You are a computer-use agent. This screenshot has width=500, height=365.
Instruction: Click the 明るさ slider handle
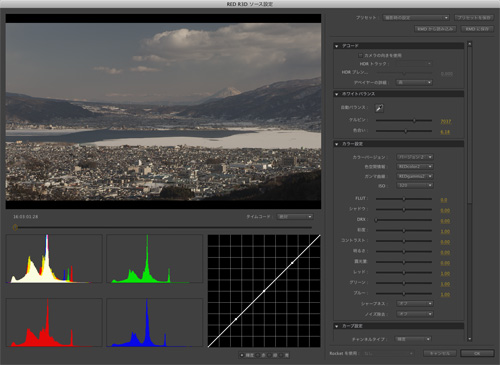(x=404, y=252)
